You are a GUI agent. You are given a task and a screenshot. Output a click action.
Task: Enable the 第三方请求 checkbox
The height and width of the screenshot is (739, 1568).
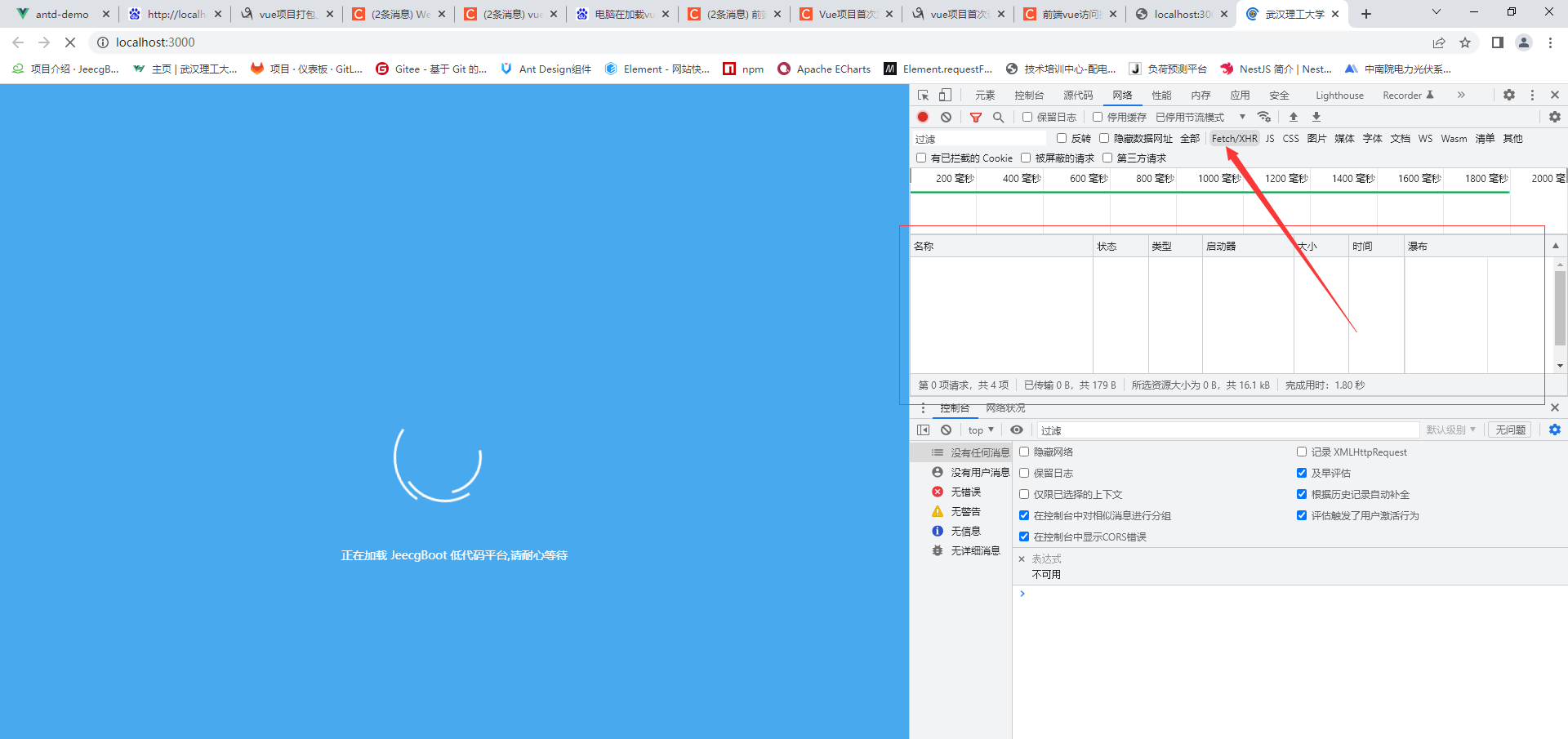[1107, 158]
